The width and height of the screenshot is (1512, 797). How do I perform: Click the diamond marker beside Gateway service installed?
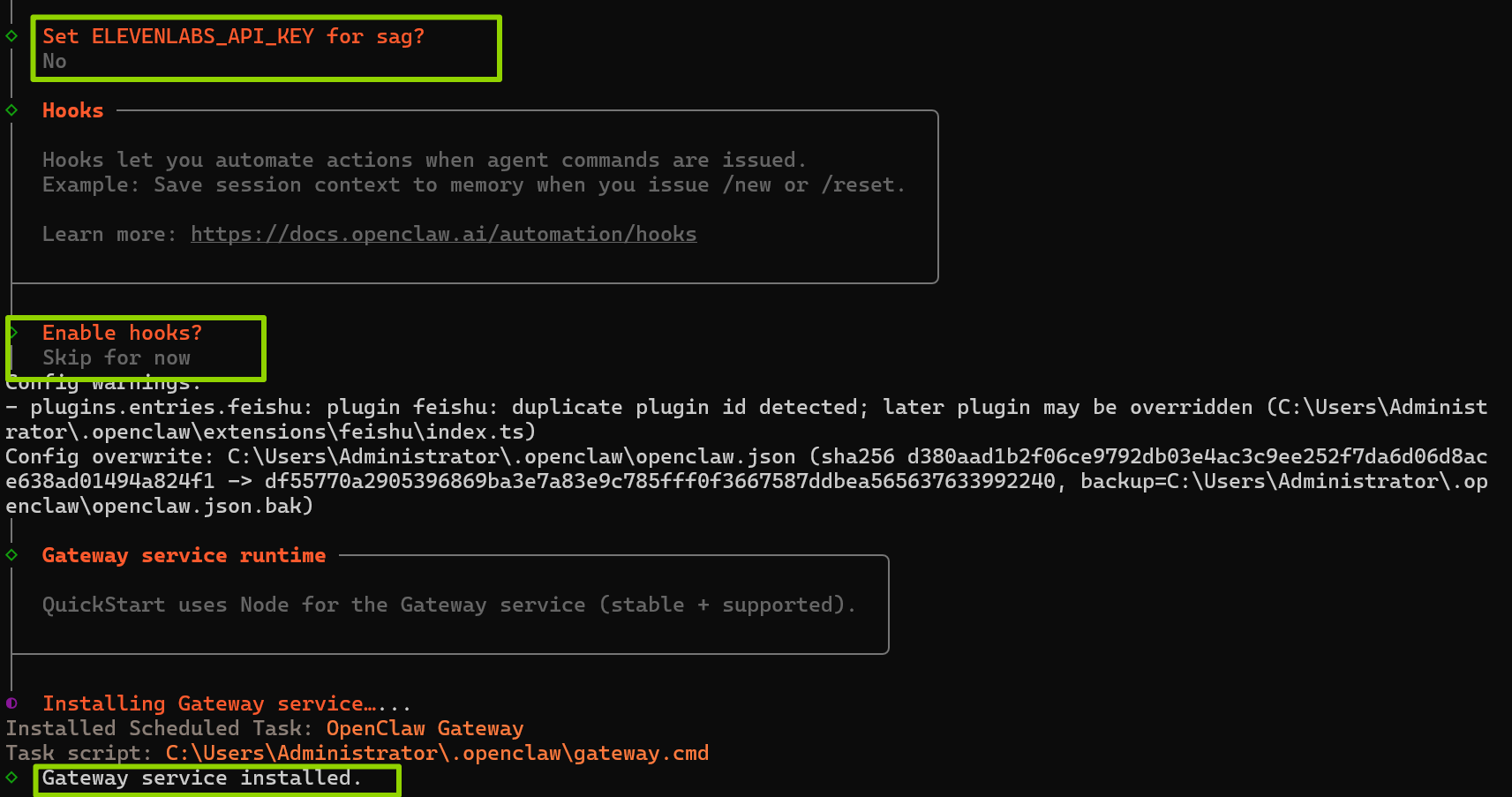(x=11, y=778)
